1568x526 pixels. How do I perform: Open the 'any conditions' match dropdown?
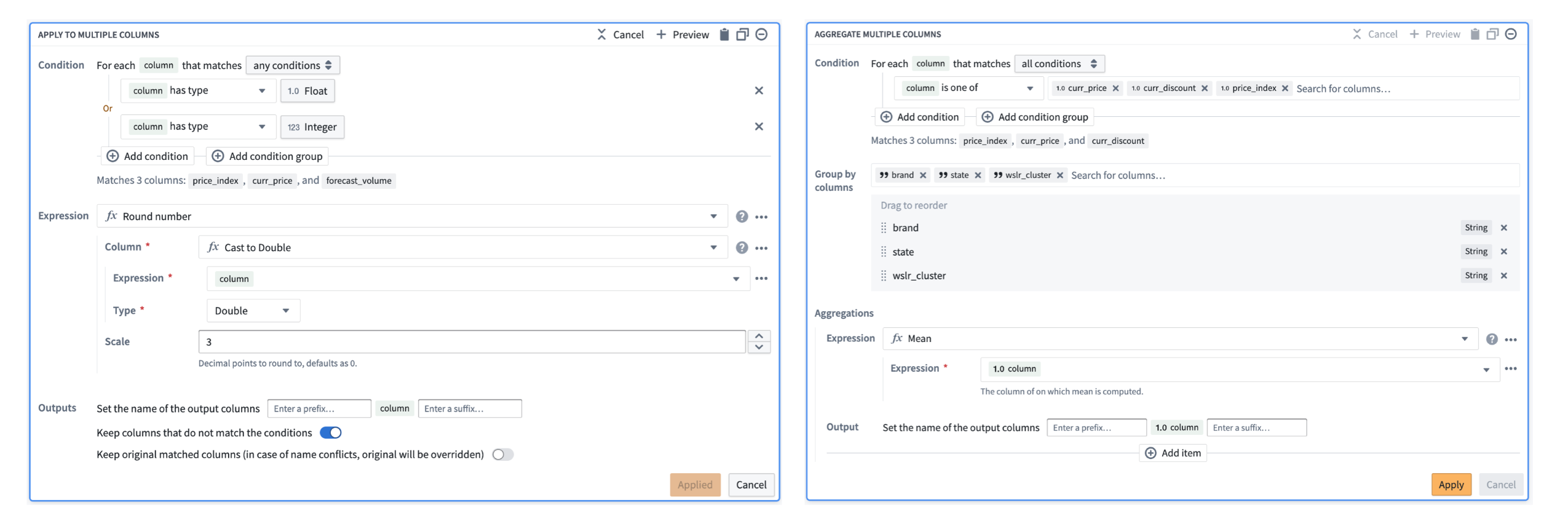point(293,65)
